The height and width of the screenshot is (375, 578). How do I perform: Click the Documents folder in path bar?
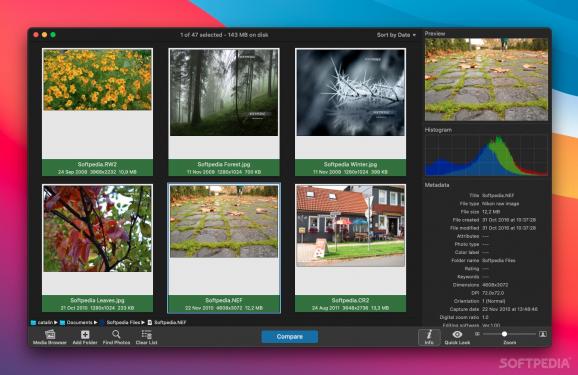point(76,322)
